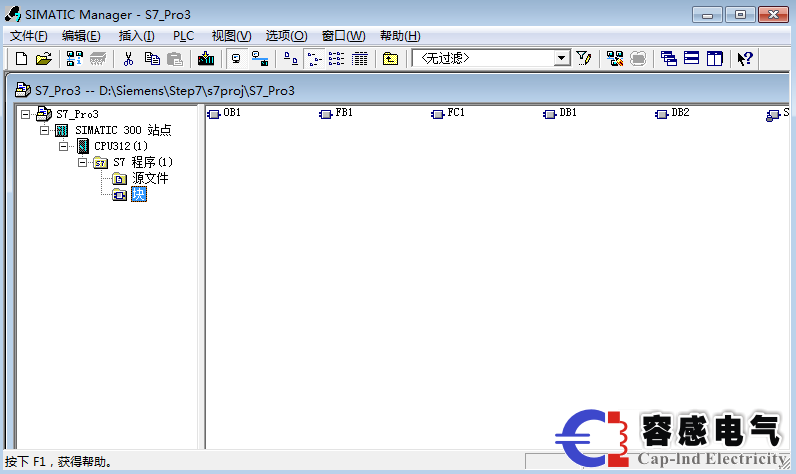Viewport: 796px width, 474px height.
Task: Switch to Large Icons view
Action: [x=290, y=59]
